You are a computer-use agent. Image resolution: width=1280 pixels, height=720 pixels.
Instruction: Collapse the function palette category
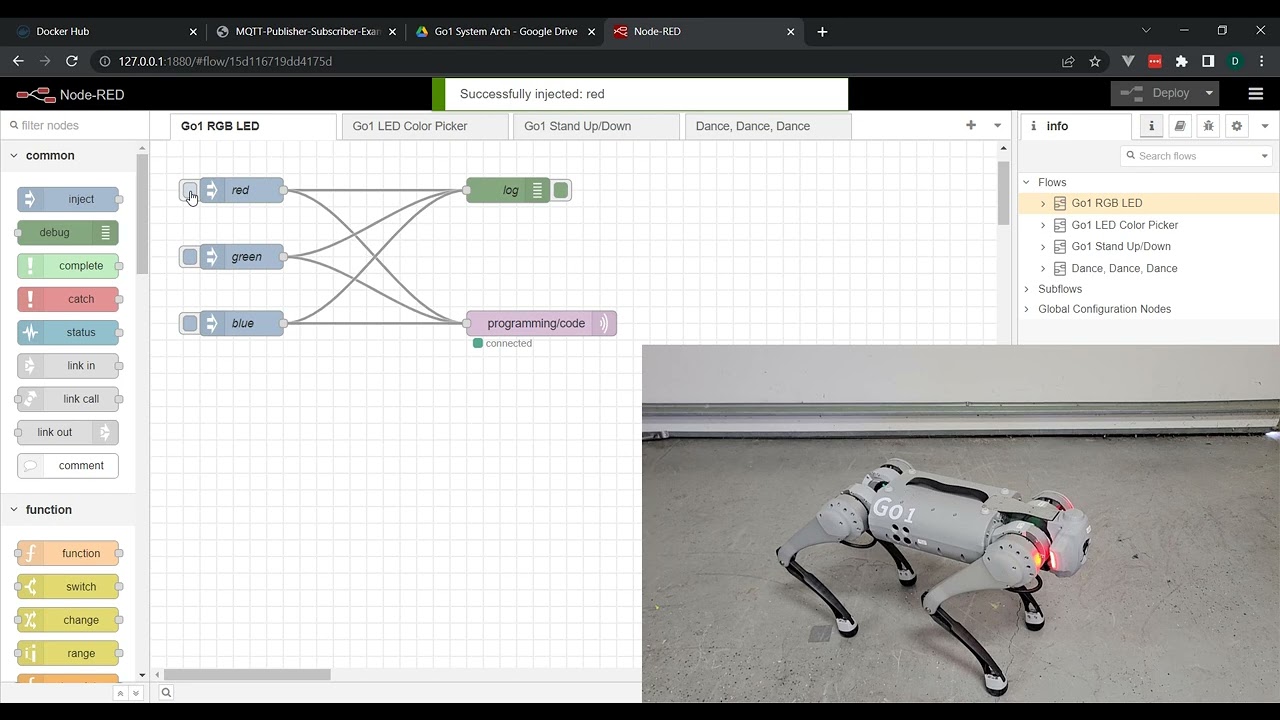pos(14,510)
